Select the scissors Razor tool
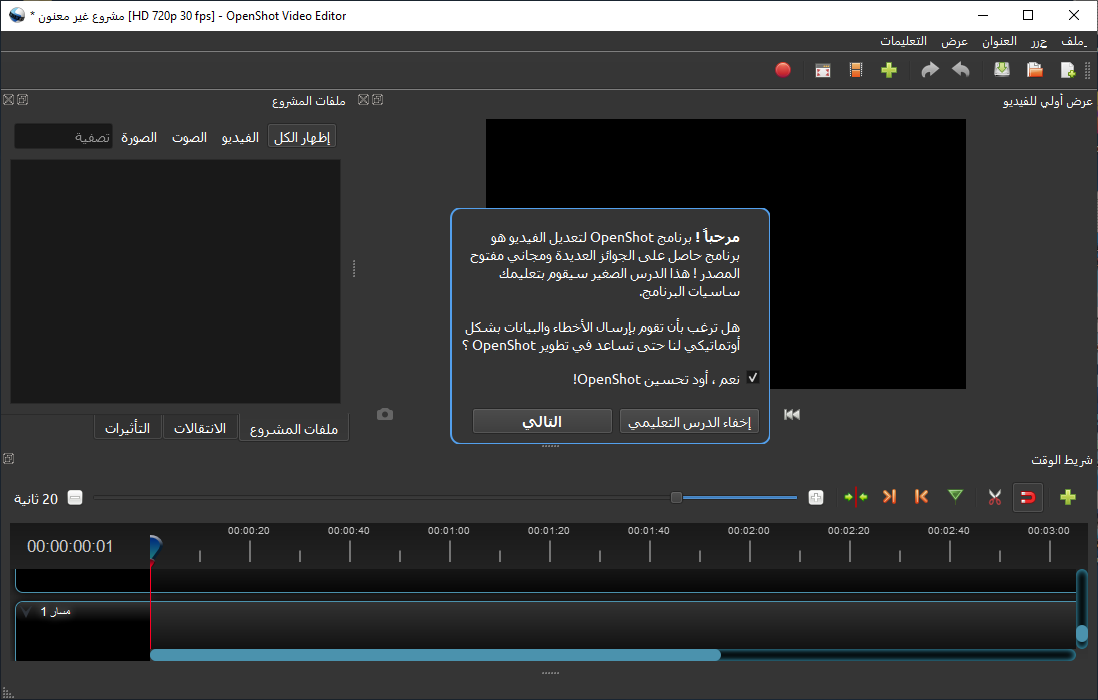Screen dimensions: 1098x700 click(994, 497)
